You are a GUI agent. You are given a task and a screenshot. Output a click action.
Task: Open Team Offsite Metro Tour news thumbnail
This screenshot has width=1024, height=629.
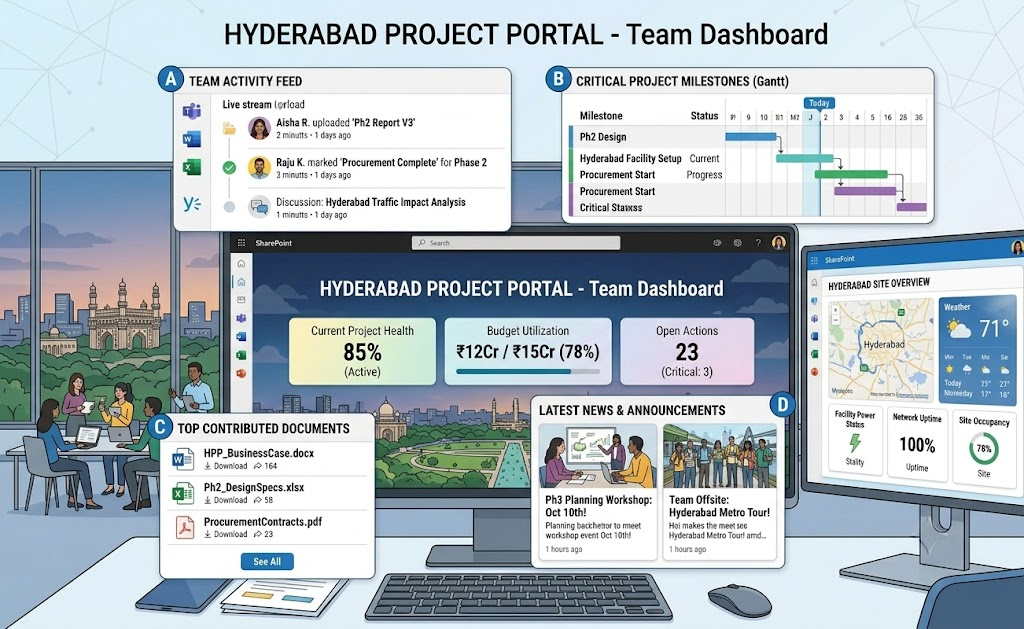(720, 457)
